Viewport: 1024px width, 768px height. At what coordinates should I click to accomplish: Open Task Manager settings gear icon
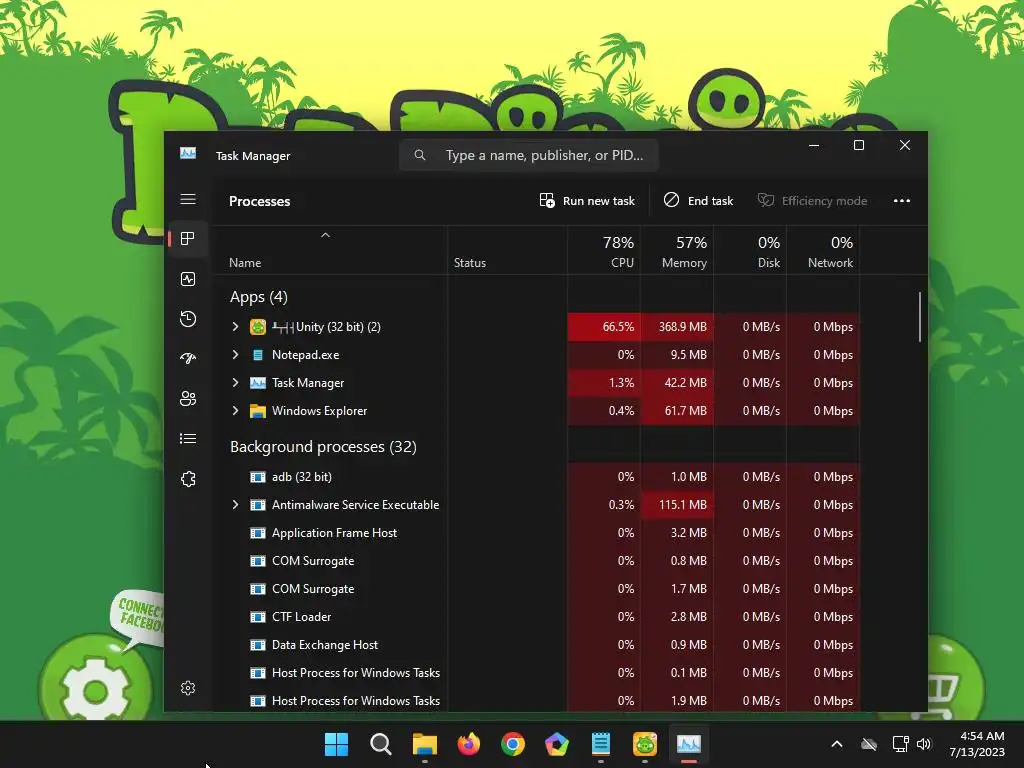188,688
